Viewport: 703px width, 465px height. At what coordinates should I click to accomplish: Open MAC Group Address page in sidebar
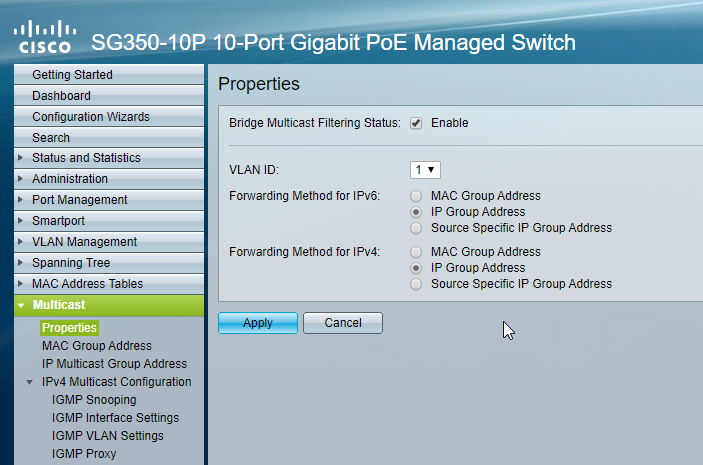click(97, 346)
